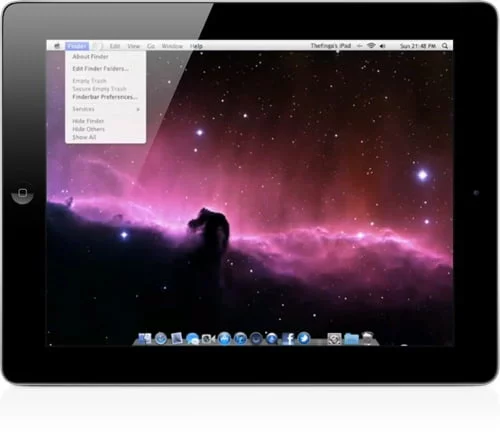Open the Wi-Fi status menu

[371, 46]
